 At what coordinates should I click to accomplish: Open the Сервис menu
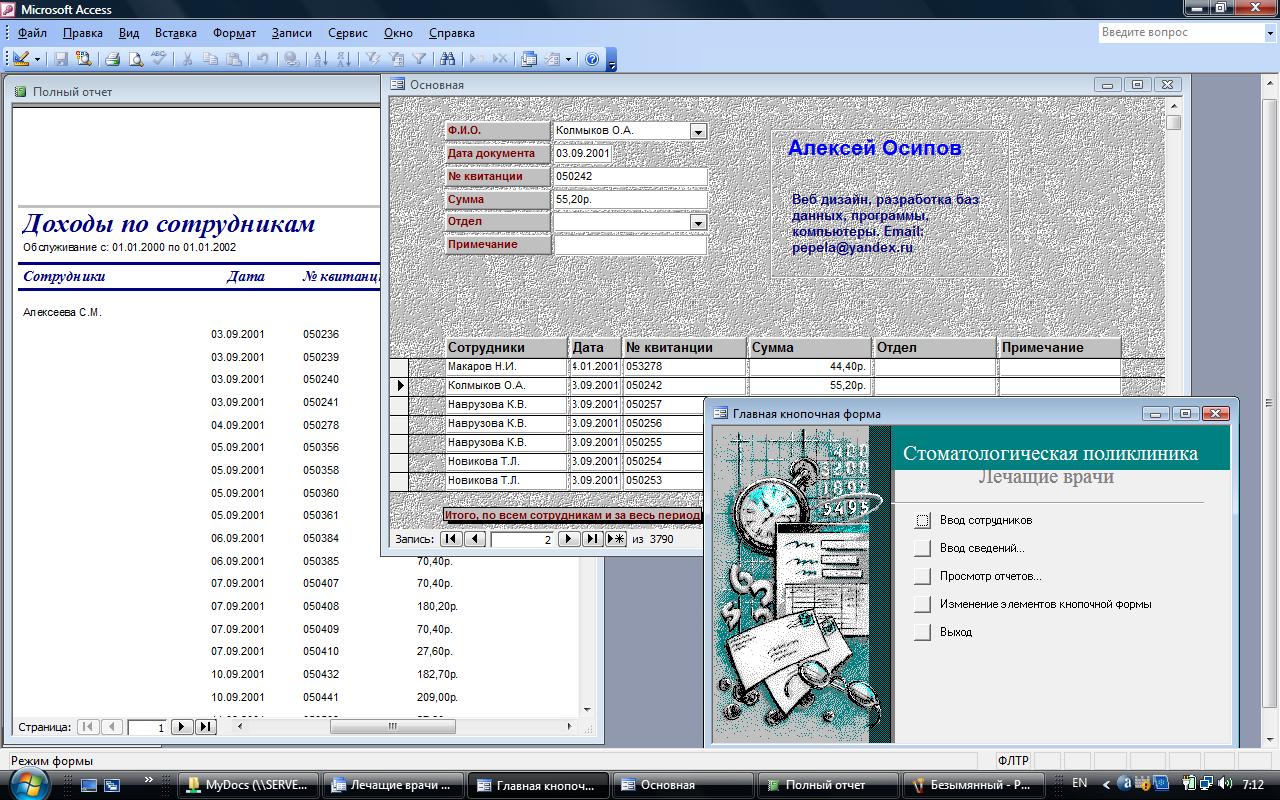(x=347, y=33)
